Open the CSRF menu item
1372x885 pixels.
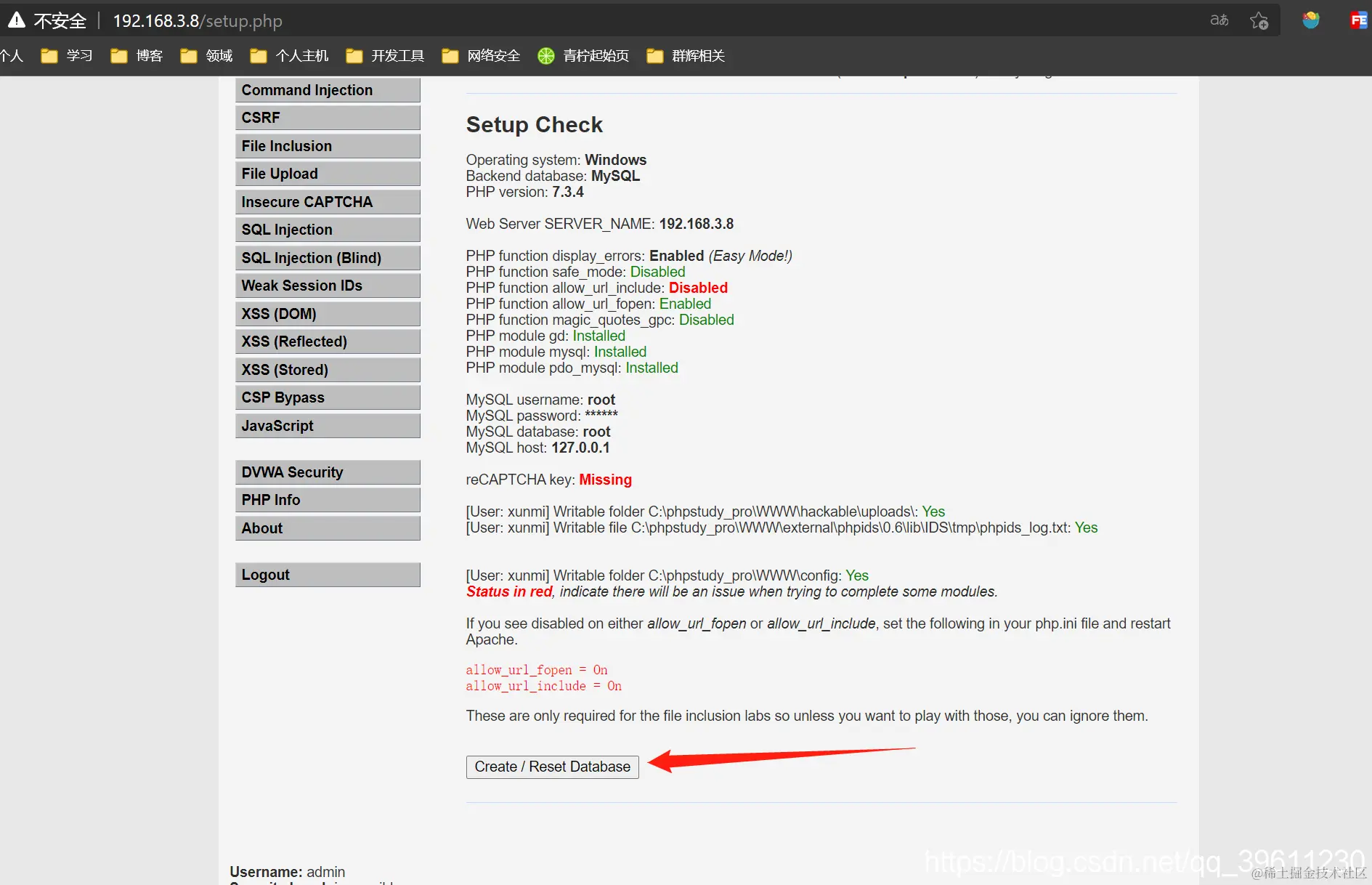point(328,118)
